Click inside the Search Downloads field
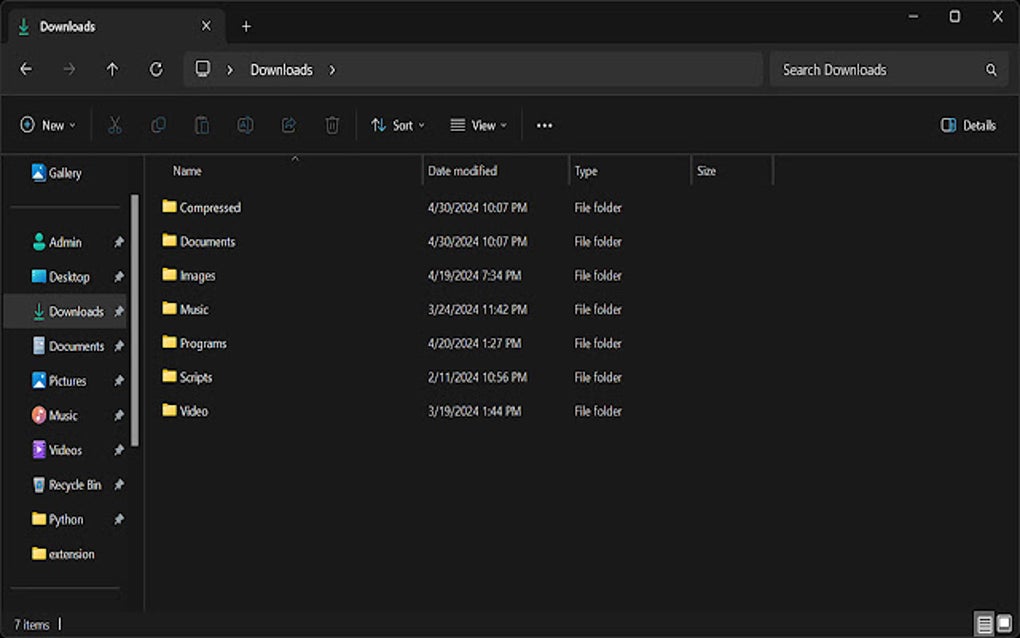The height and width of the screenshot is (638, 1020). [880, 69]
